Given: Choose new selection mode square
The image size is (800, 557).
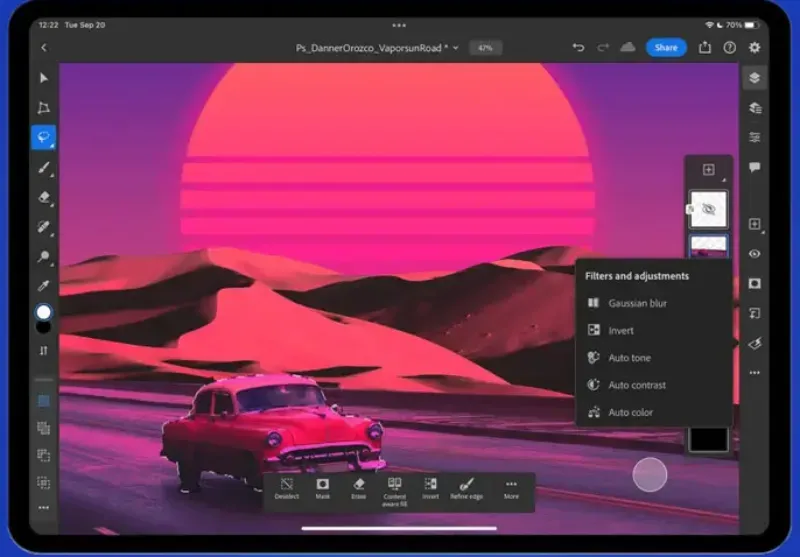Looking at the screenshot, I should click(44, 401).
